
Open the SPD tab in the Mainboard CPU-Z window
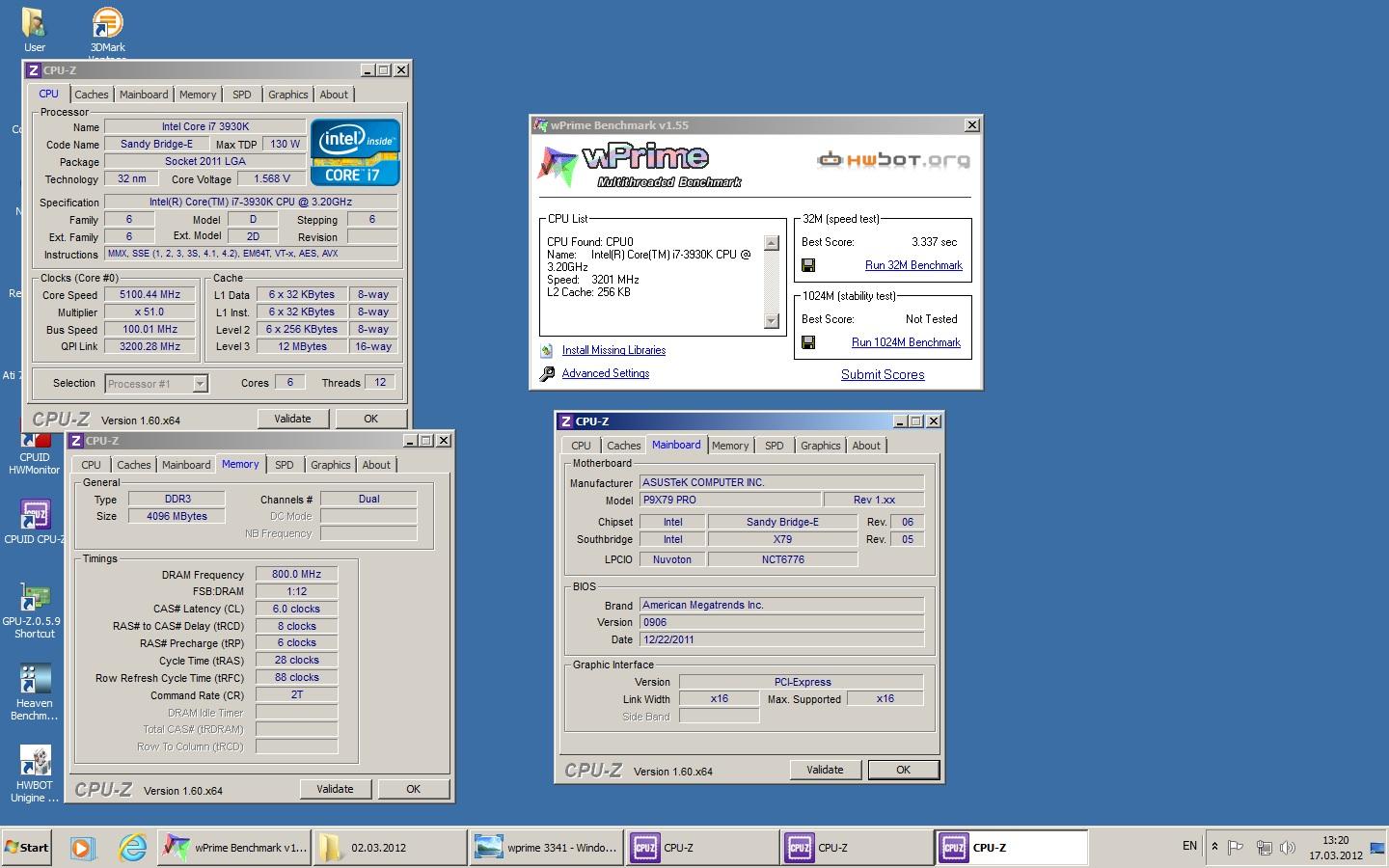point(774,446)
